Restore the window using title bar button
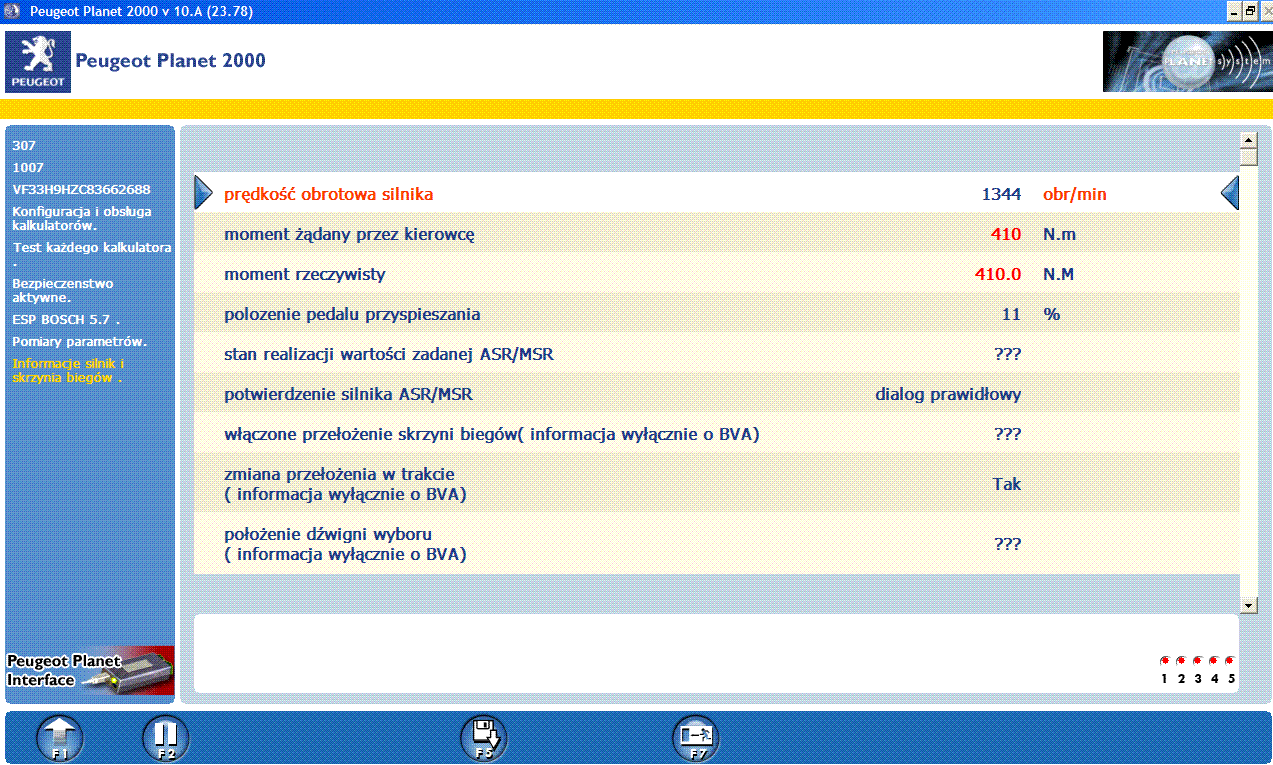Viewport: 1273px width, 765px height. click(x=1250, y=12)
